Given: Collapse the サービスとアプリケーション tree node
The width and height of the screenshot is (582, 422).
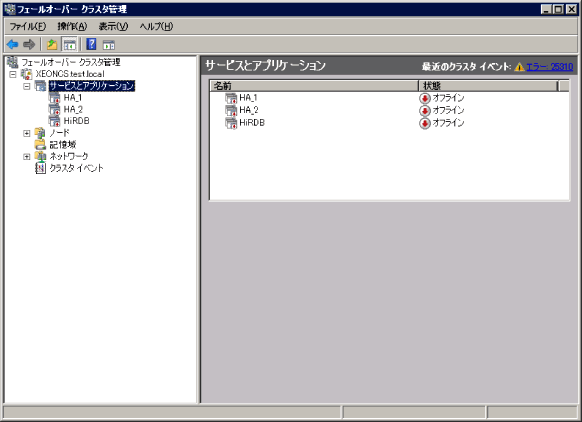Looking at the screenshot, I should (27, 86).
